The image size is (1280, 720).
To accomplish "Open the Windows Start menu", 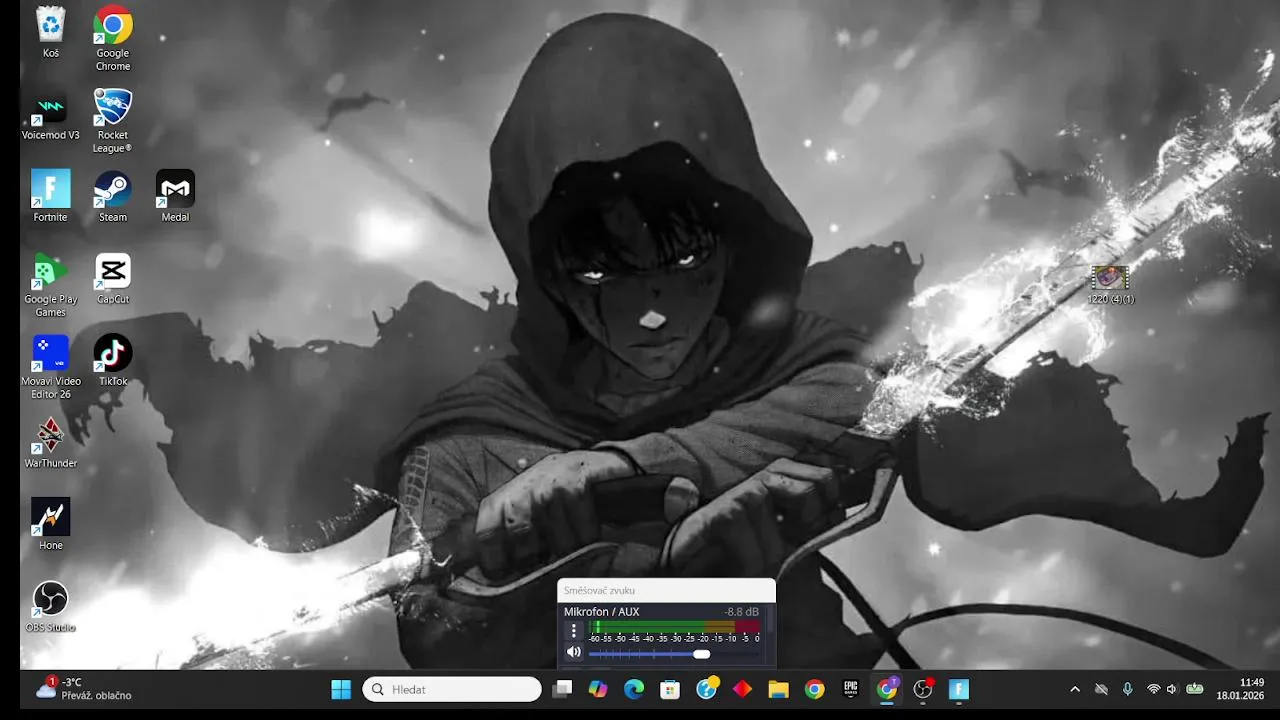I will 341,689.
